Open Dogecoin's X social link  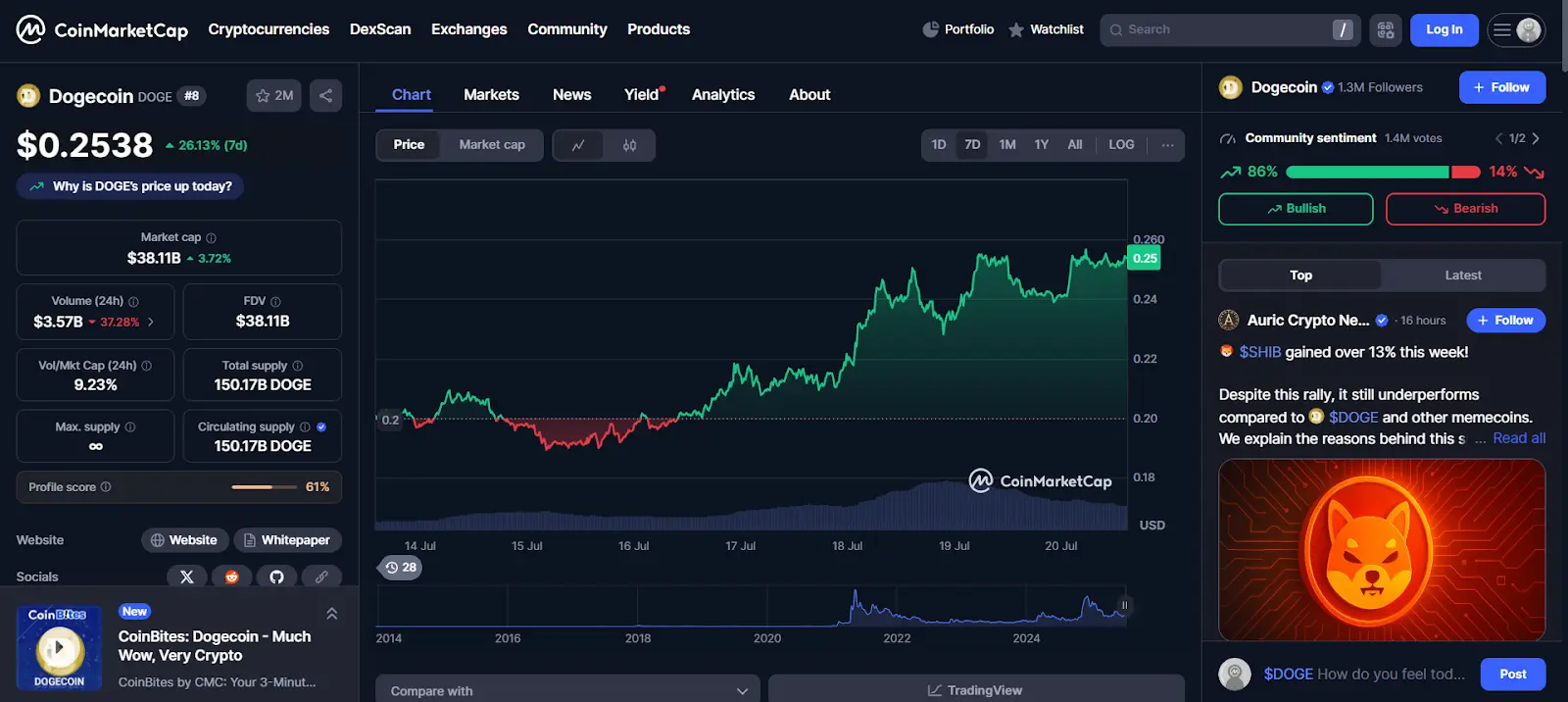(187, 577)
